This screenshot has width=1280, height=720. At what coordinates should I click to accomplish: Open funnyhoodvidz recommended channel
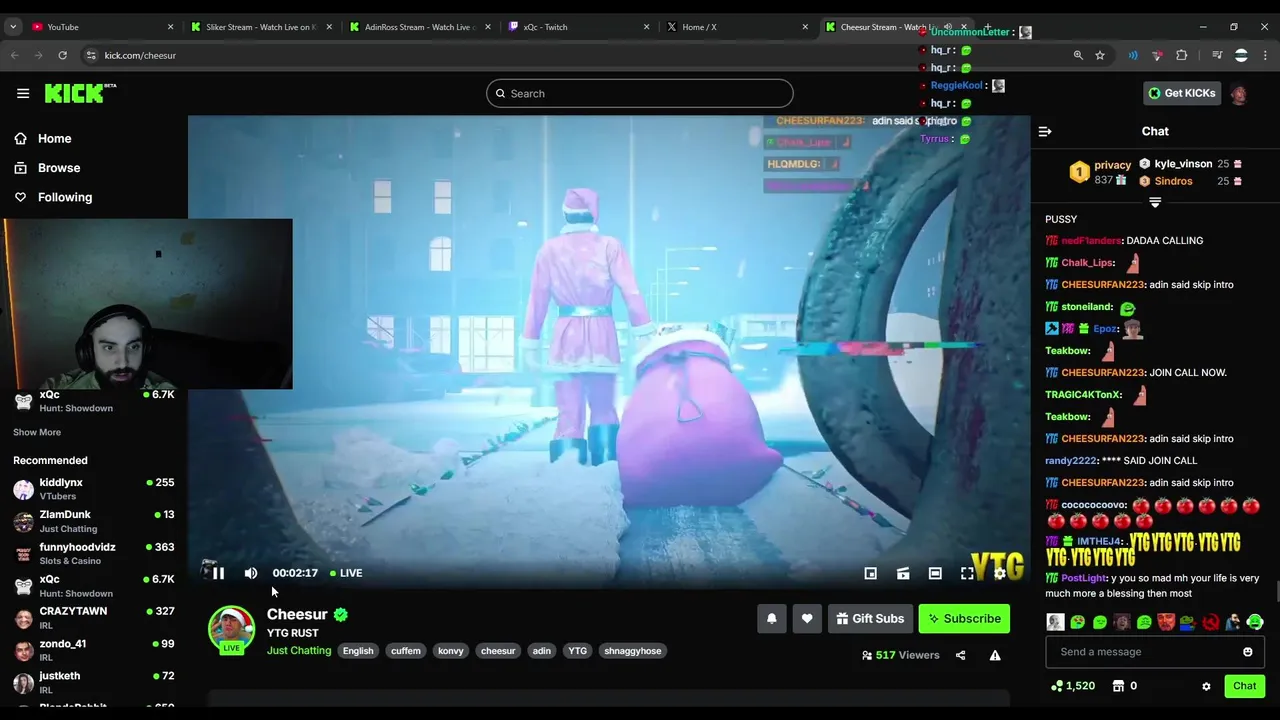tap(94, 553)
